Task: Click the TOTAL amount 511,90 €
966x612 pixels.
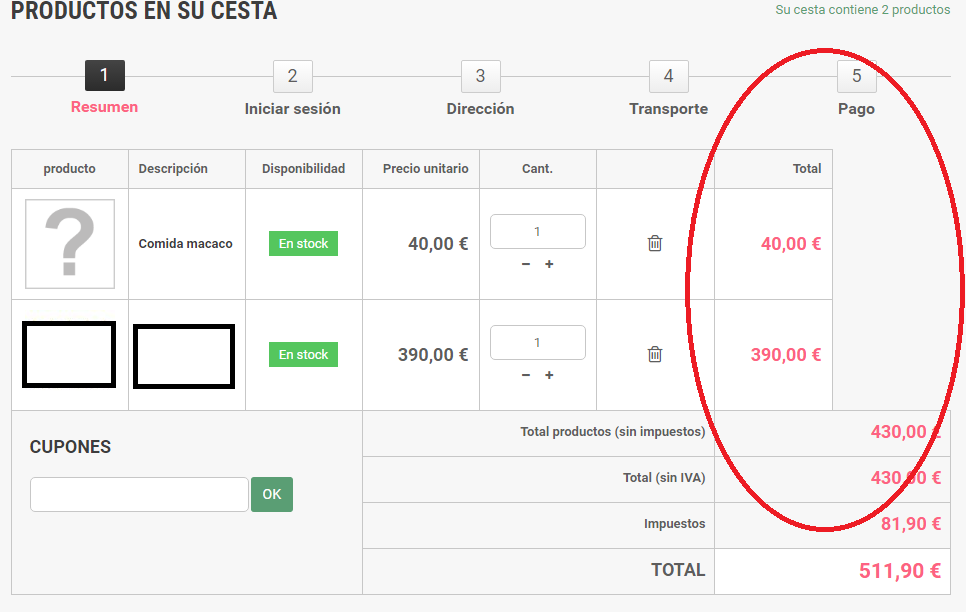Action: (x=899, y=571)
